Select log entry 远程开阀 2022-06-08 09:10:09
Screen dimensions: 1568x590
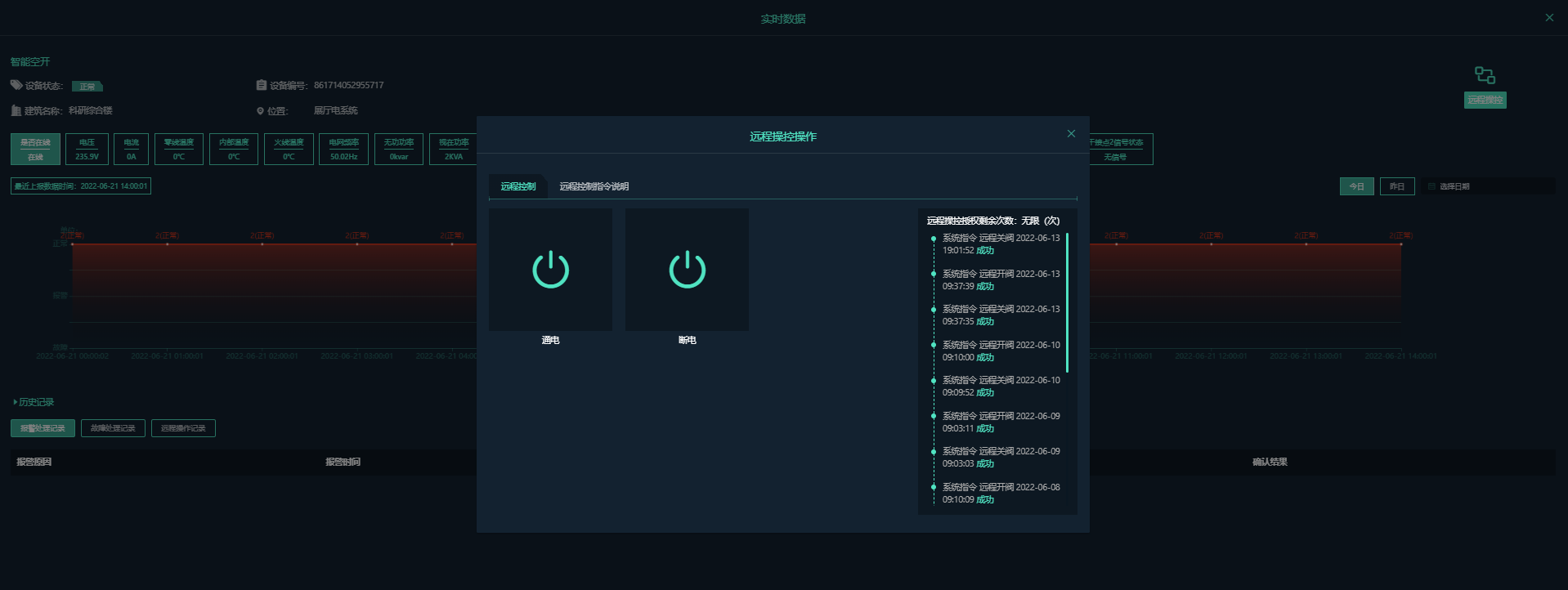pos(1001,493)
